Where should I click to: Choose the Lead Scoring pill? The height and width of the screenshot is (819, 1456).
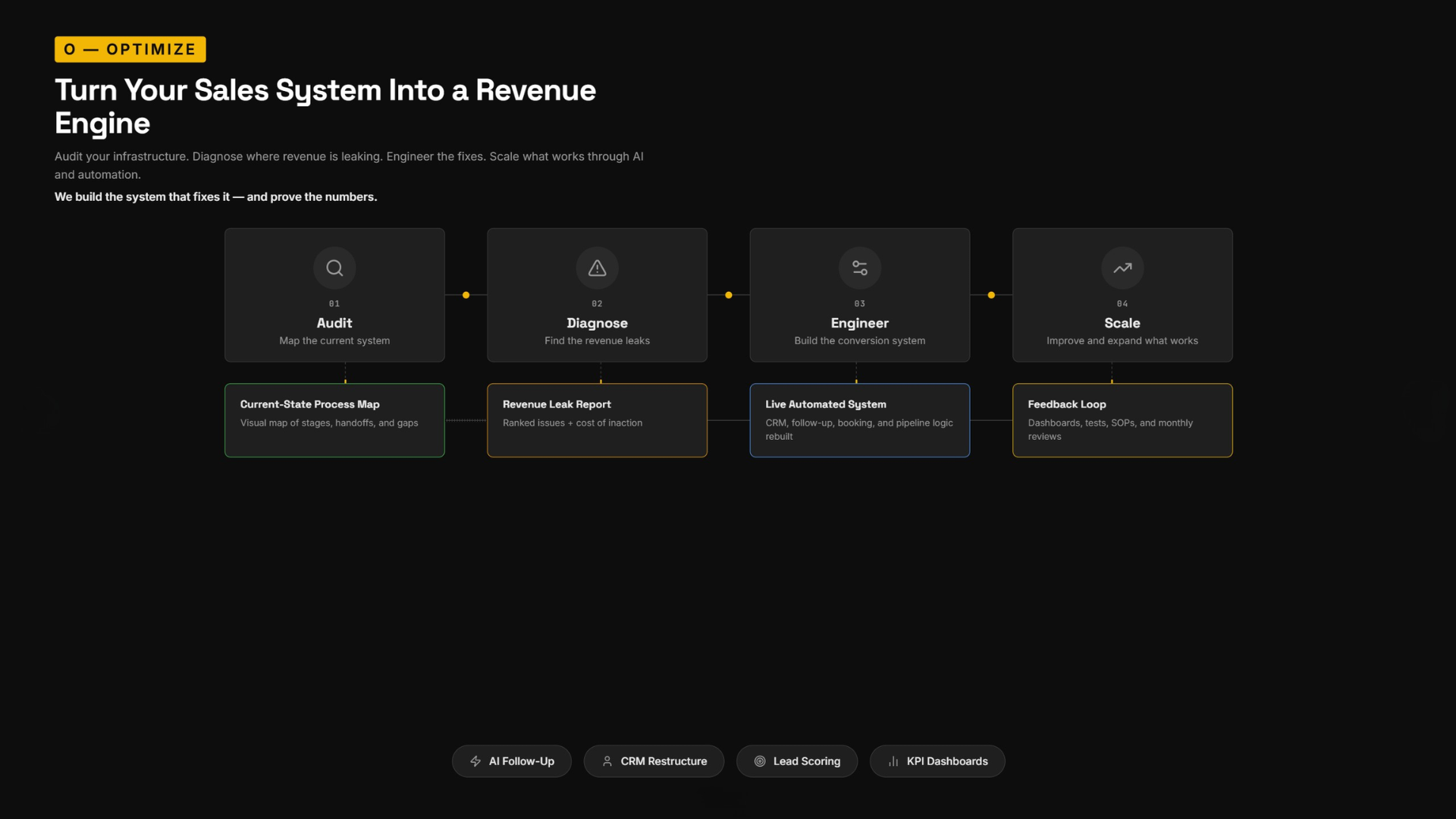797,761
